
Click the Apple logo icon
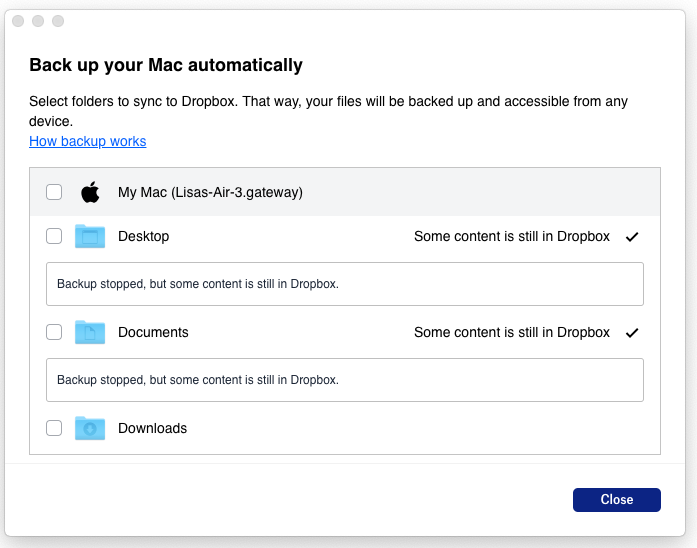click(x=91, y=192)
